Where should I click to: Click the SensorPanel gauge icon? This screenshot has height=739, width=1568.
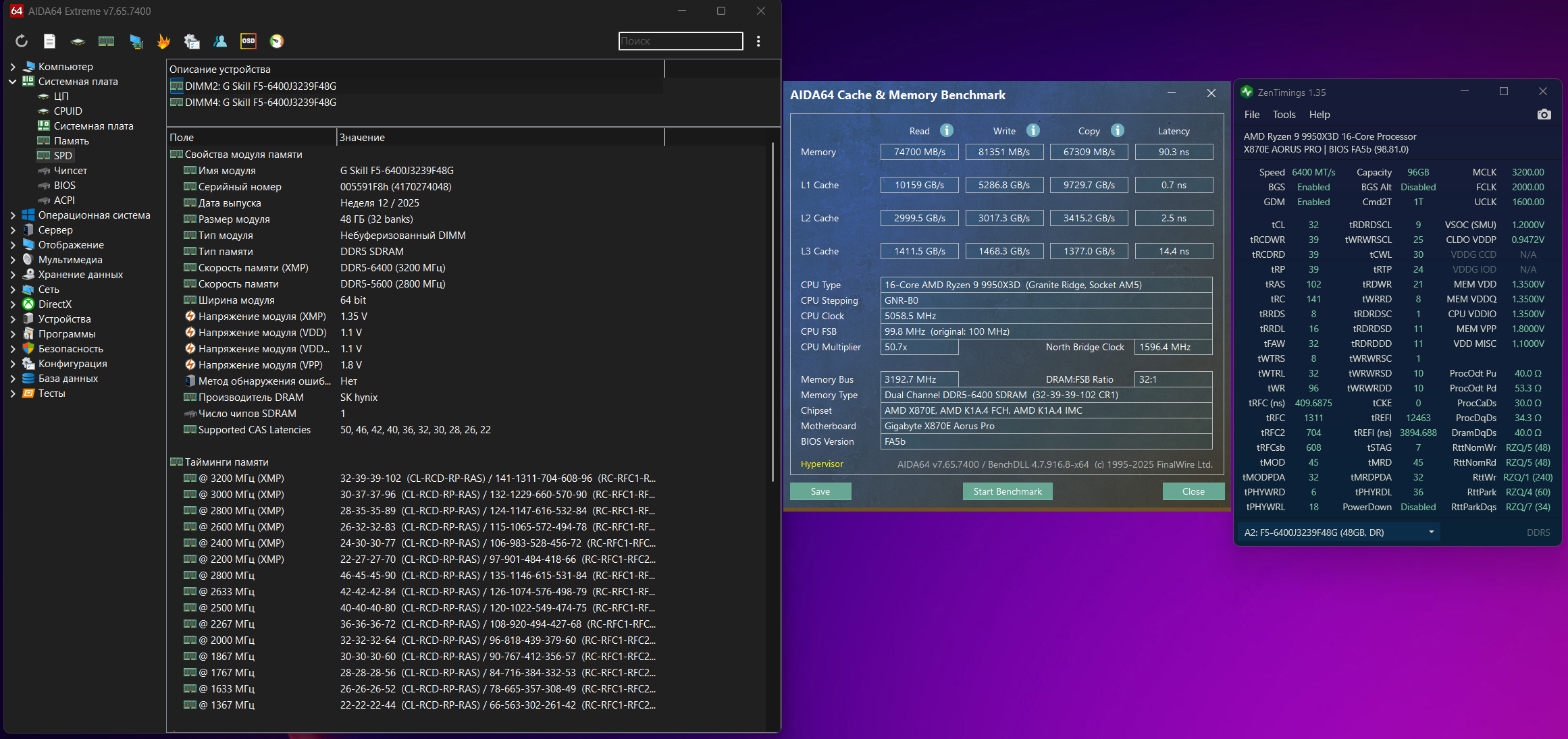point(277,41)
